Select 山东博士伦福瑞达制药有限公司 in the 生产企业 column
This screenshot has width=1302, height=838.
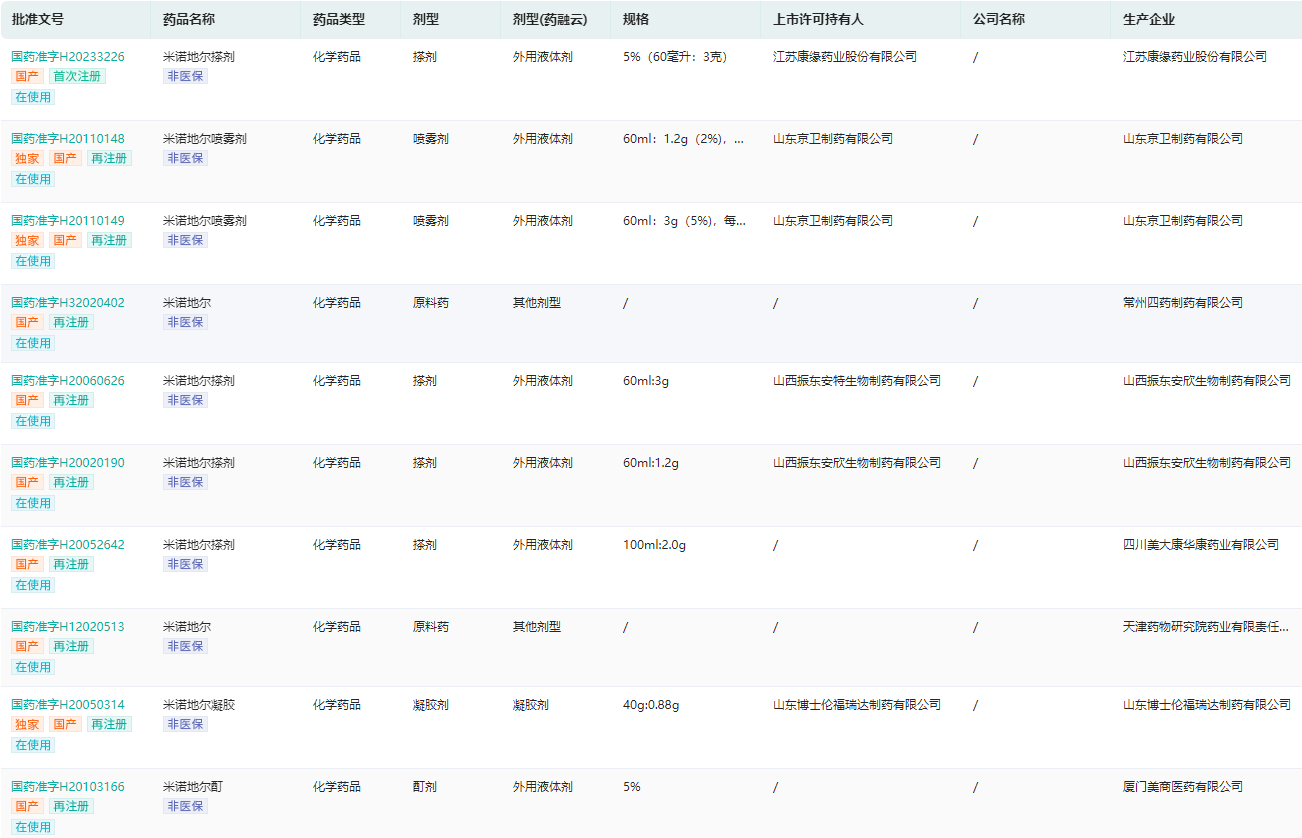click(1207, 705)
